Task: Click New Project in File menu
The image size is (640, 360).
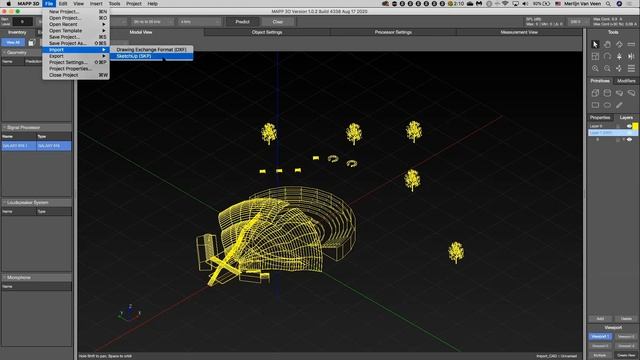Action: click(76, 11)
